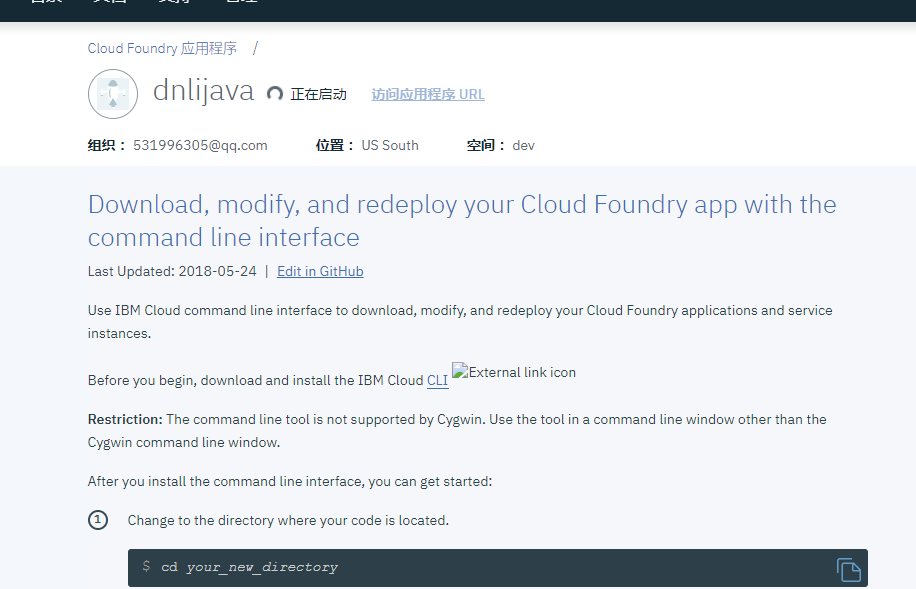Click the bold Restriction: label

point(125,420)
